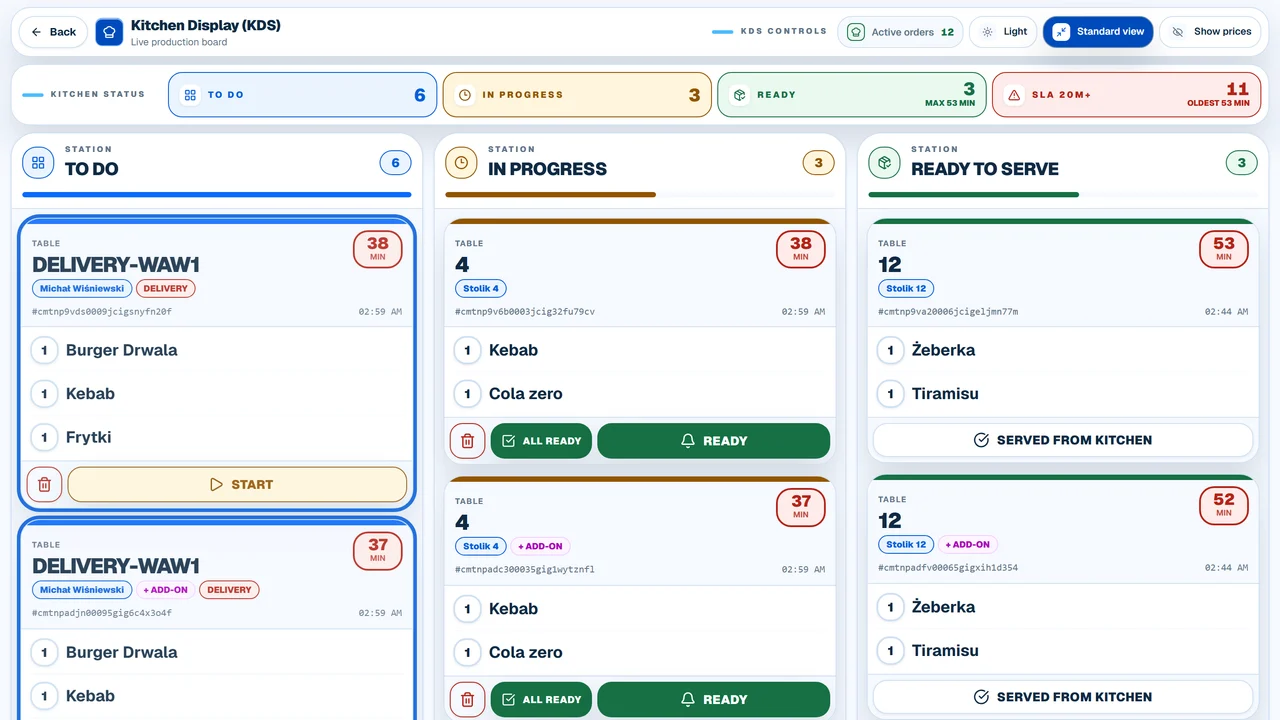Mark 53 min table 12 order SERVED FROM KITCHEN
Screen dimensions: 1280x720
[x=1063, y=440]
